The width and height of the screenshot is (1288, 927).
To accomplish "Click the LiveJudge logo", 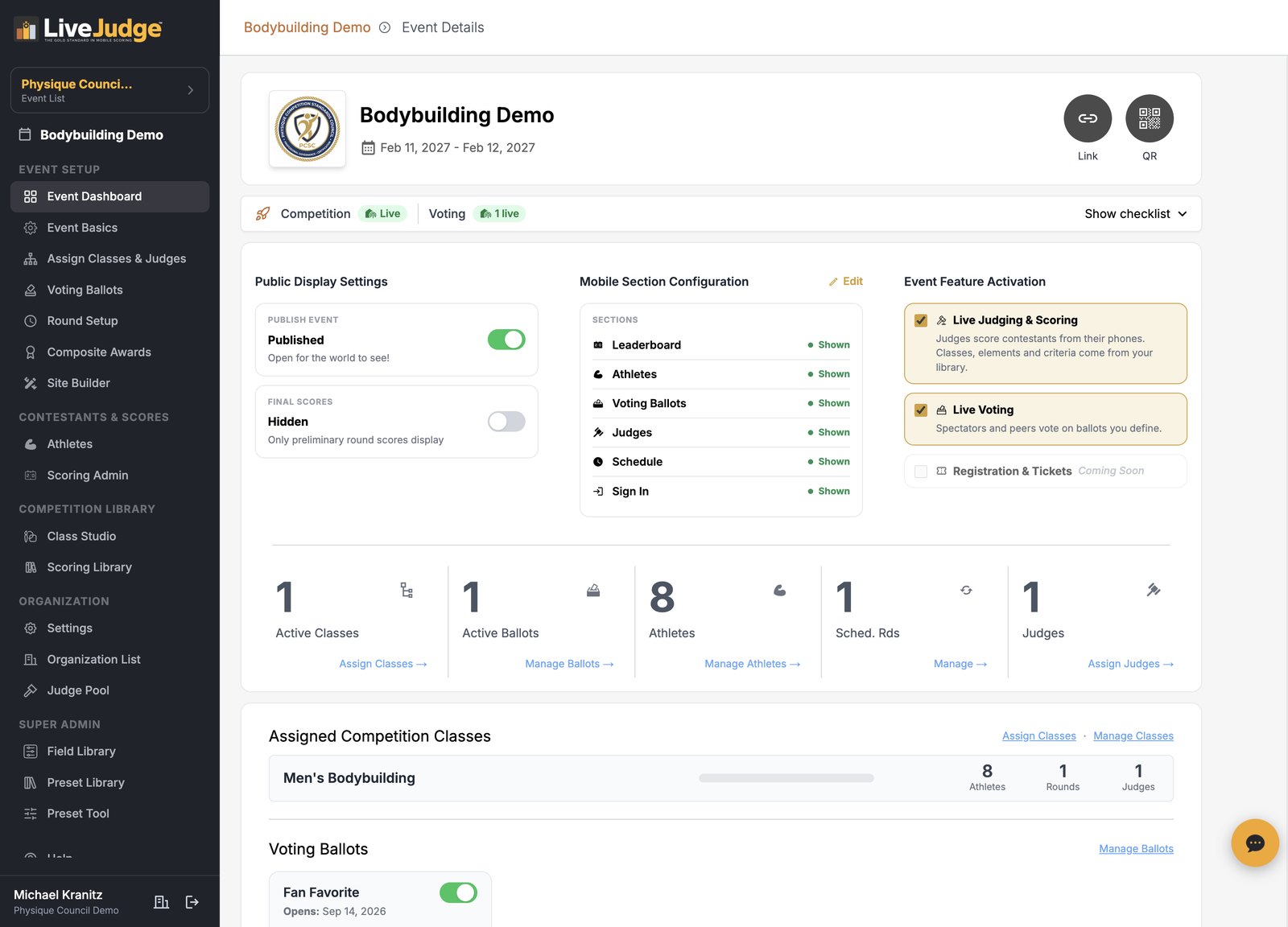I will pyautogui.click(x=89, y=30).
